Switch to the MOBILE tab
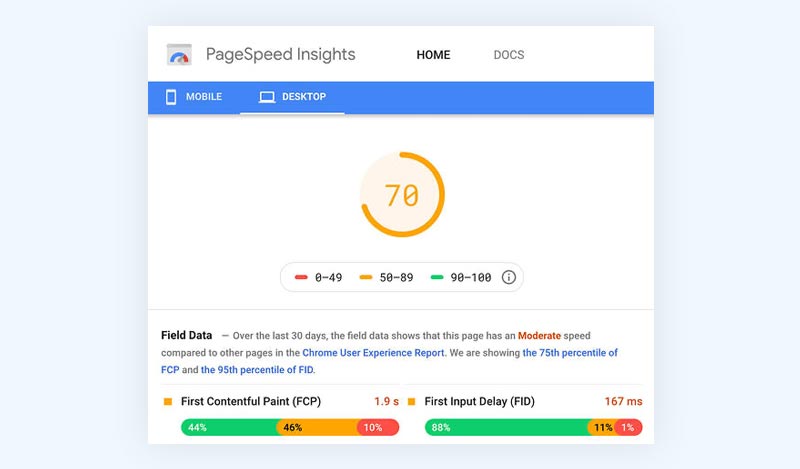Viewport: 800px width, 469px height. [x=194, y=97]
